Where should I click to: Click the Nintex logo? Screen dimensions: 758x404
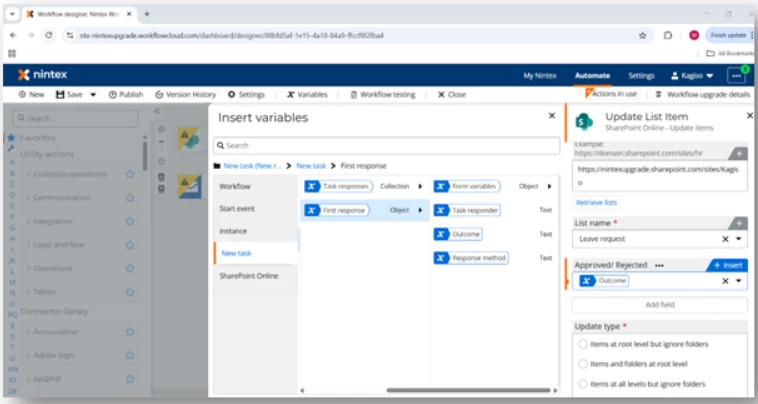tap(43, 74)
